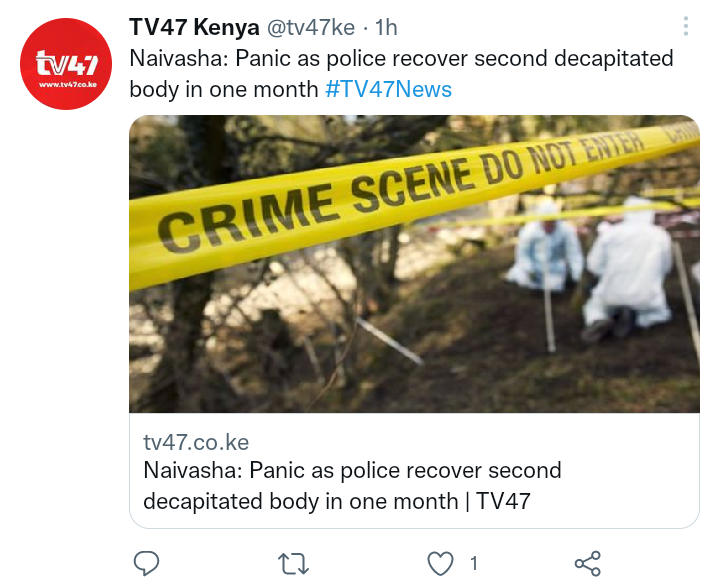Screen dimensions: 716x582
Task: Open the crime scene tape preview image
Action: click(x=414, y=264)
